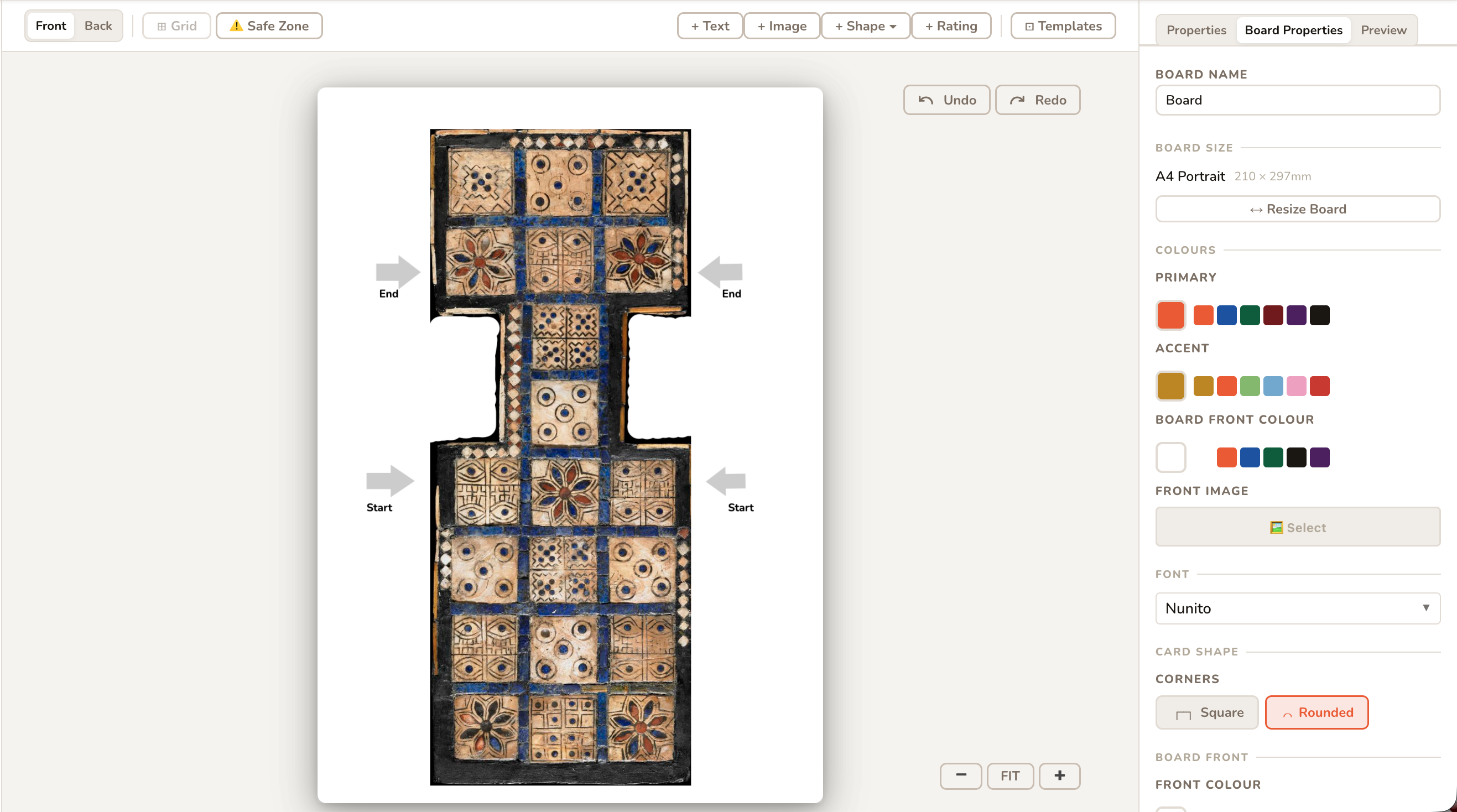Image resolution: width=1457 pixels, height=812 pixels.
Task: Add an Image element
Action: click(782, 26)
